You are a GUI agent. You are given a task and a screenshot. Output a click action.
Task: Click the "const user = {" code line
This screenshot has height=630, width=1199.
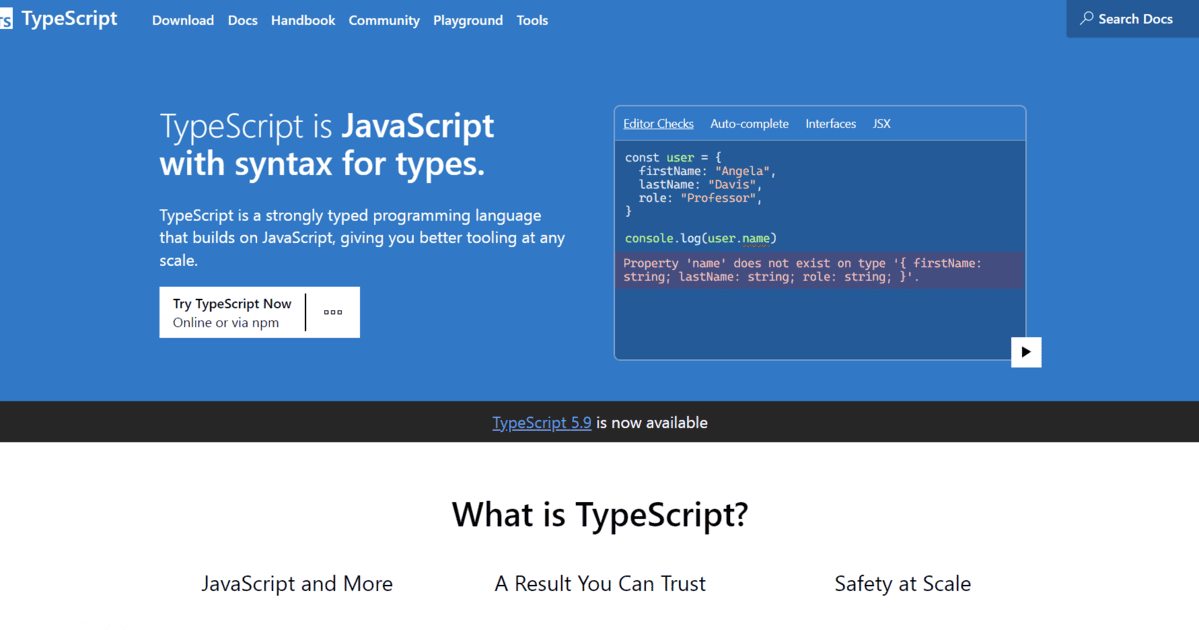coord(673,158)
